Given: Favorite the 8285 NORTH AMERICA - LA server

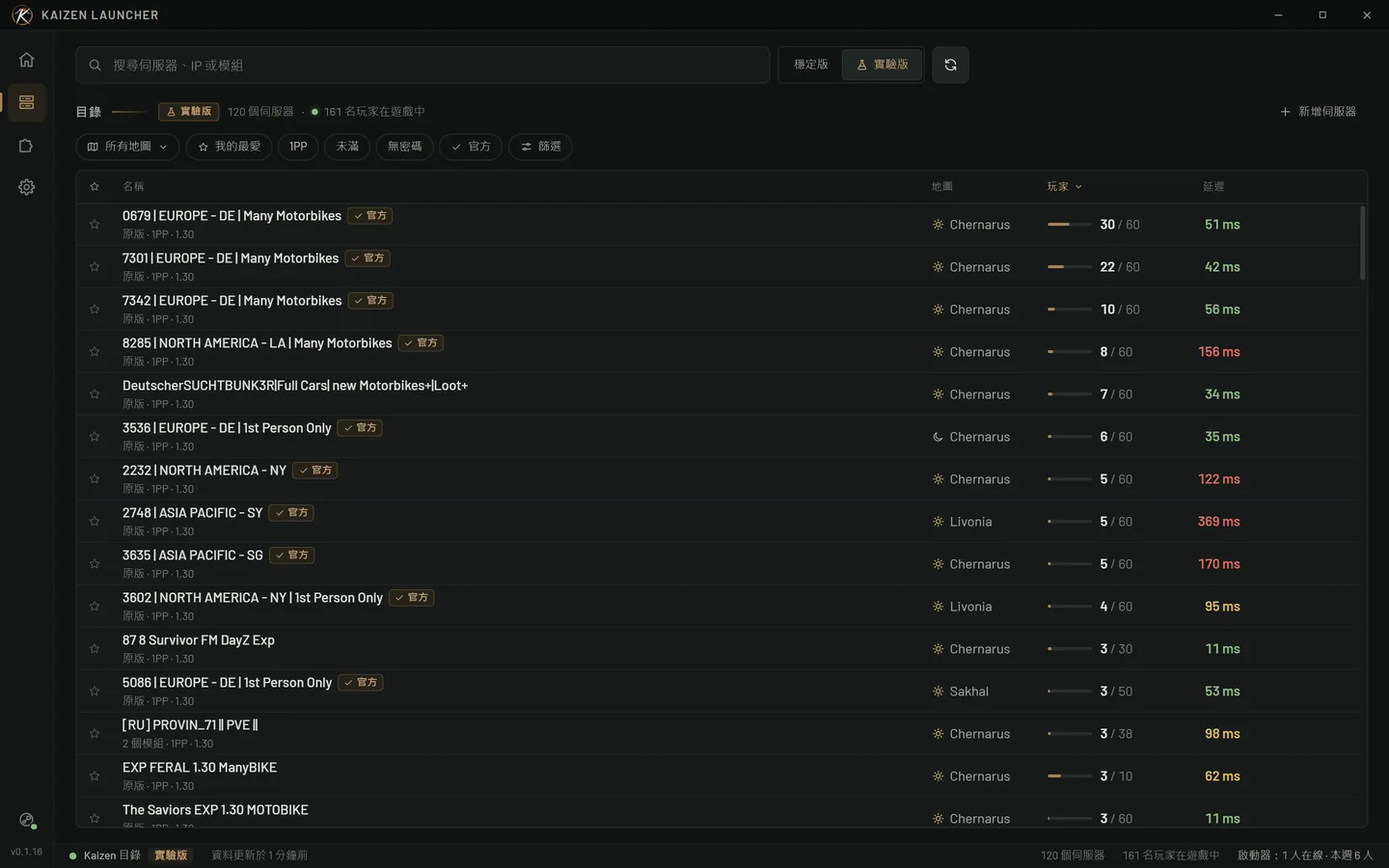Looking at the screenshot, I should [x=95, y=352].
